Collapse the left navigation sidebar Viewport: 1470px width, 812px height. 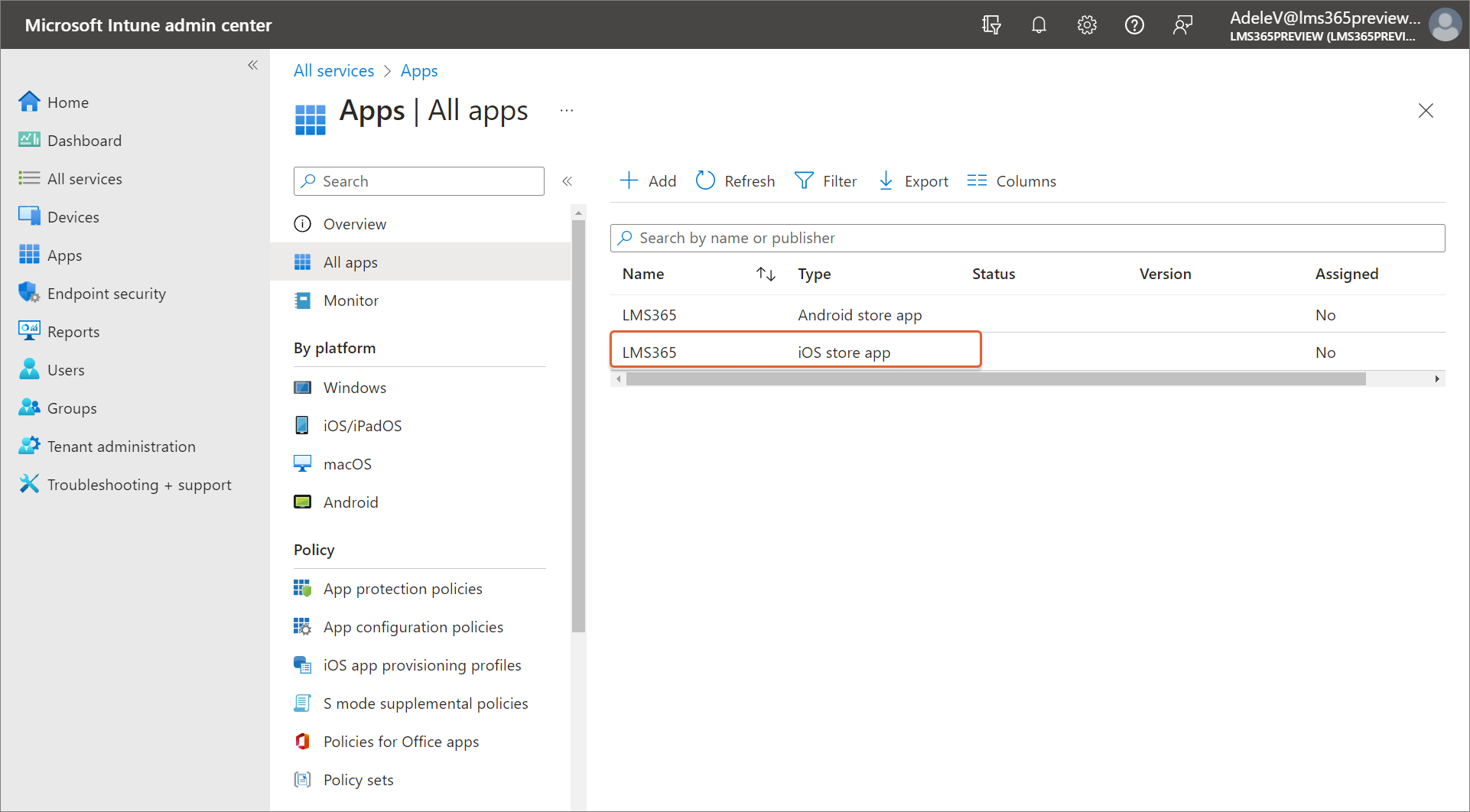[253, 66]
